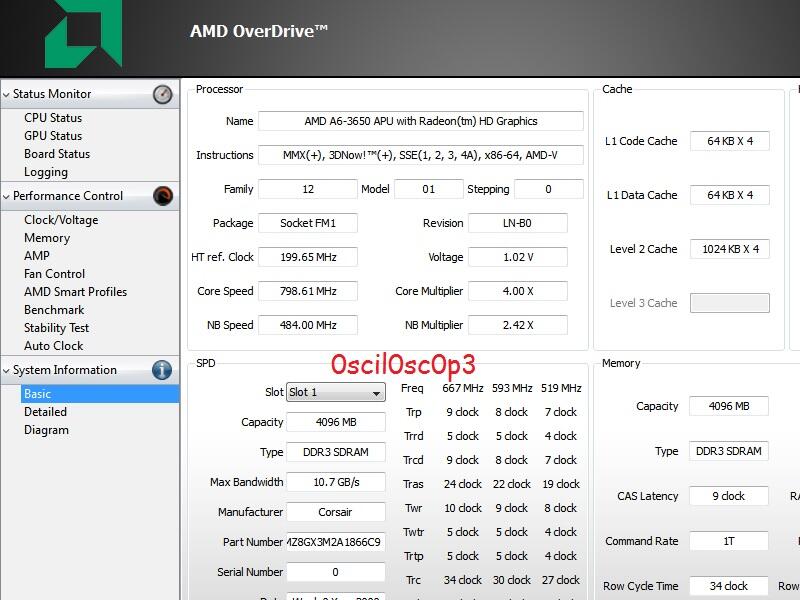Click the Family value field

point(308,189)
